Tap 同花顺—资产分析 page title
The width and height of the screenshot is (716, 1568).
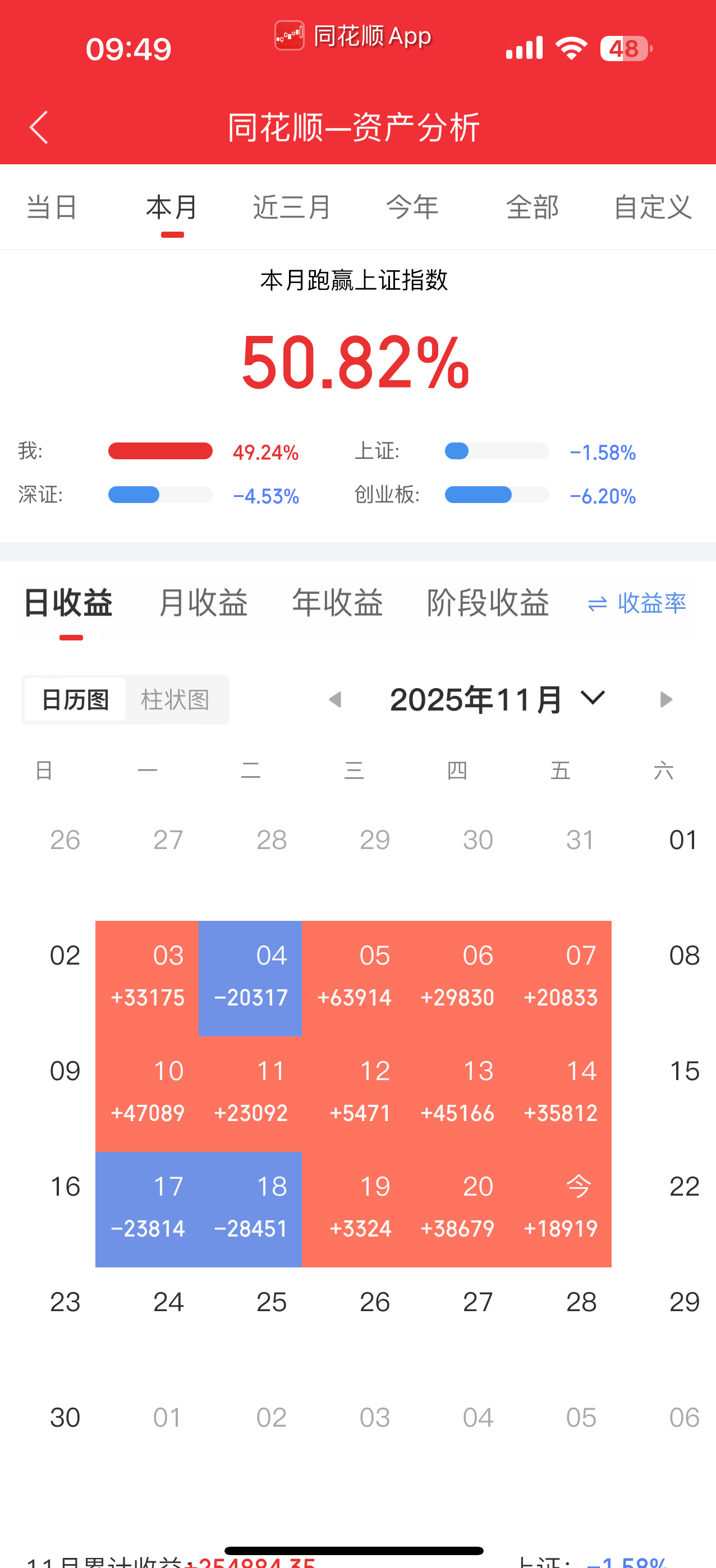tap(354, 127)
